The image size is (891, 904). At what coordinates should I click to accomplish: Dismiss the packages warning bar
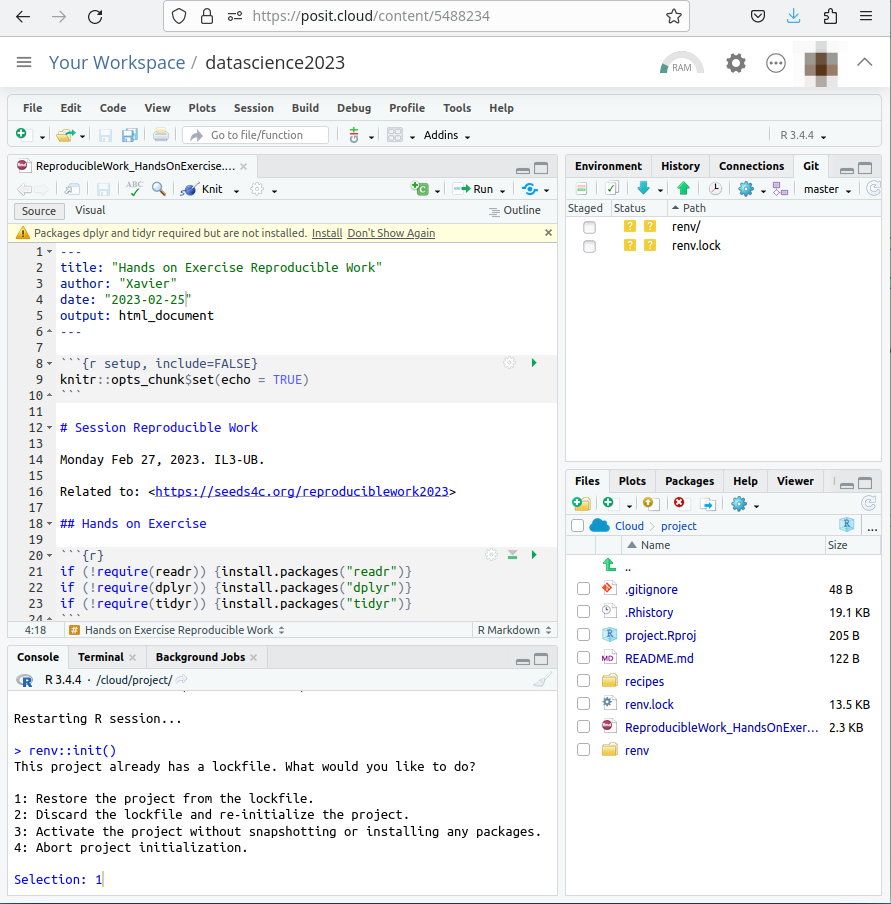point(548,232)
